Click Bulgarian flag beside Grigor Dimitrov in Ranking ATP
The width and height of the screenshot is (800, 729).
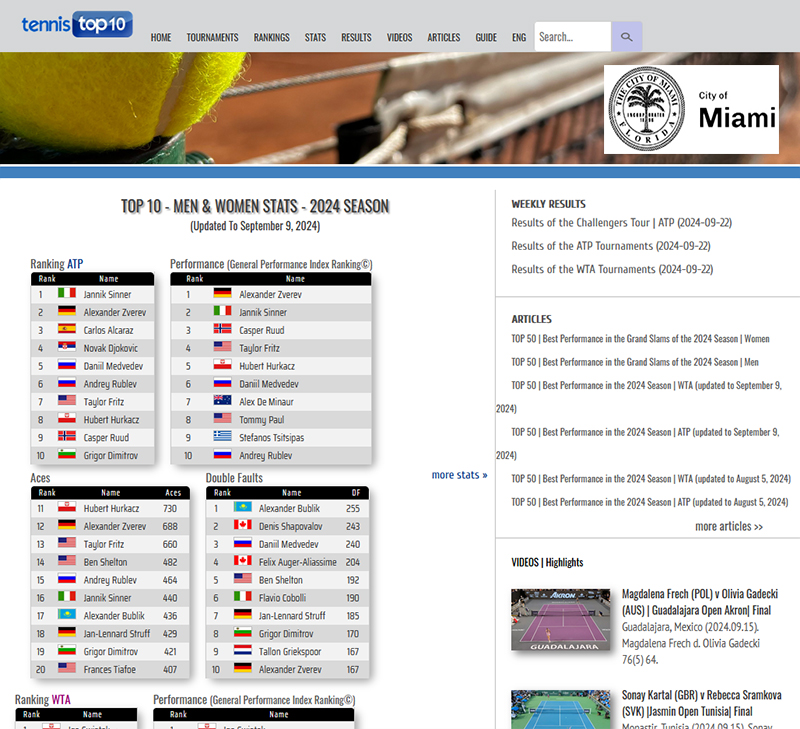67,454
